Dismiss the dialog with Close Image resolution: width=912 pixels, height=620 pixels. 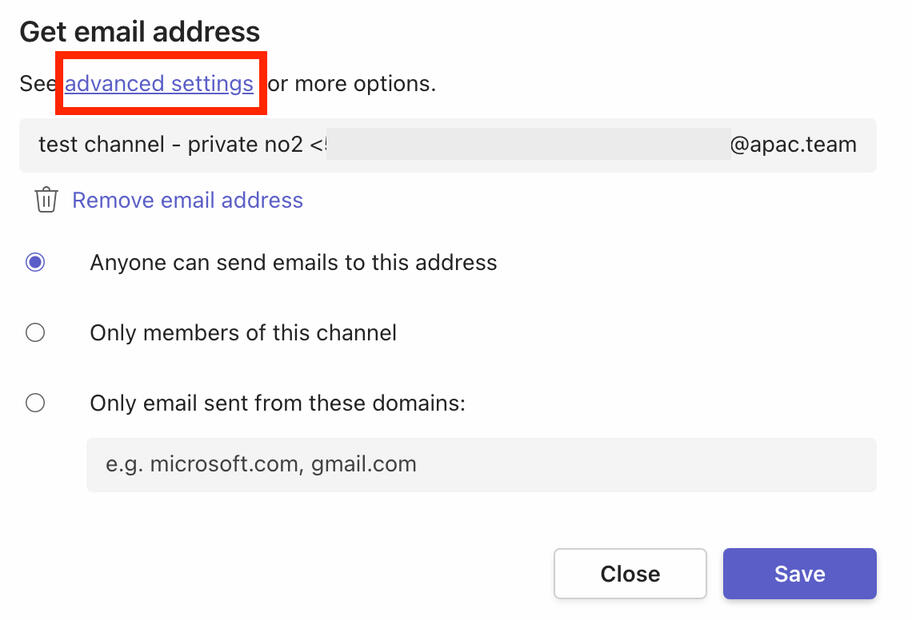[630, 573]
